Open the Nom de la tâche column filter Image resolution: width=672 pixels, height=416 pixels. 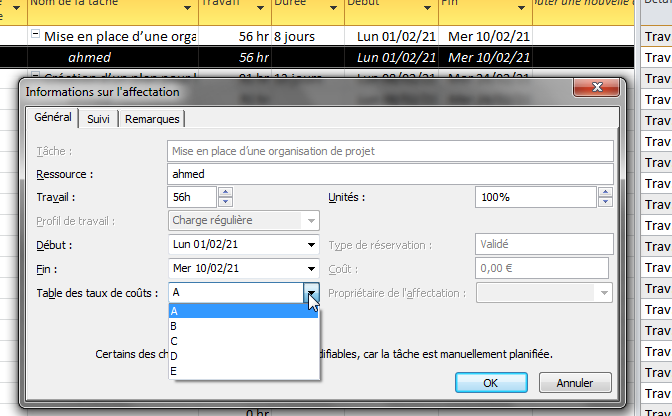[188, 7]
